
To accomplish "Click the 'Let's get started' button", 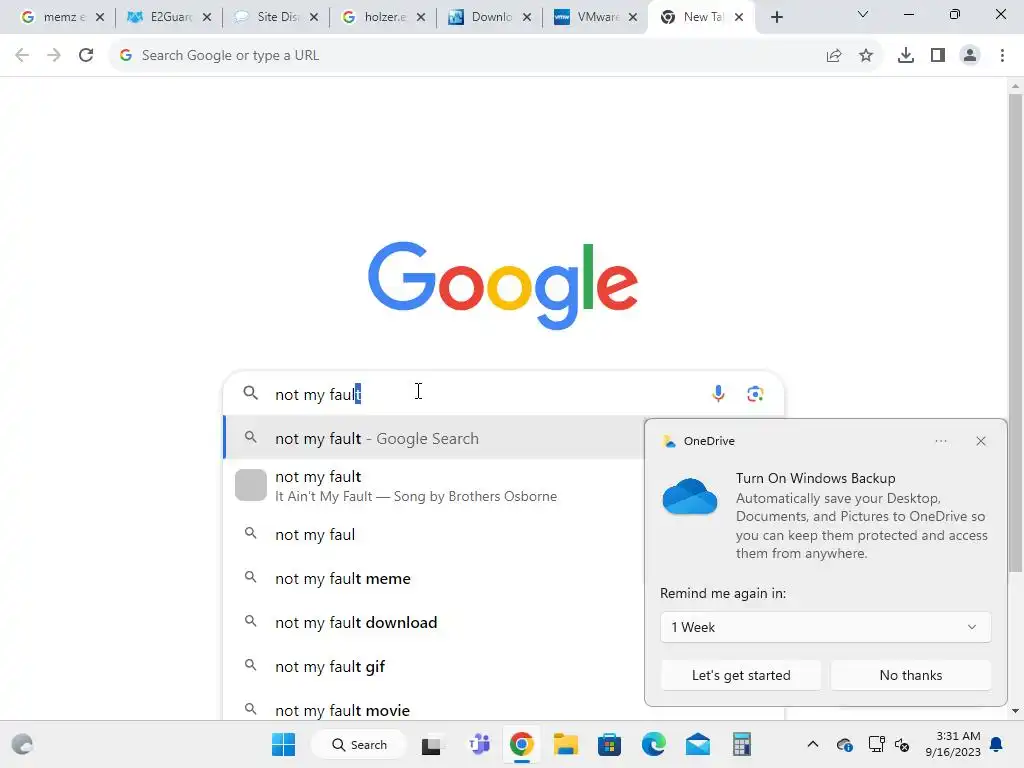I will [741, 675].
